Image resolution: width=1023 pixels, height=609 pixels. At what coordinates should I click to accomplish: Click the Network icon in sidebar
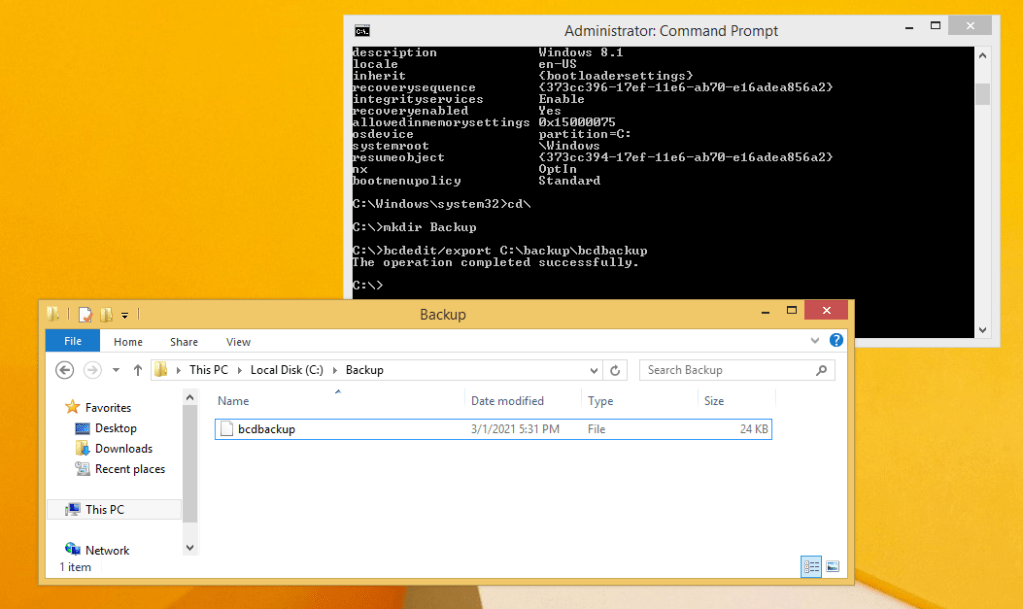click(72, 549)
